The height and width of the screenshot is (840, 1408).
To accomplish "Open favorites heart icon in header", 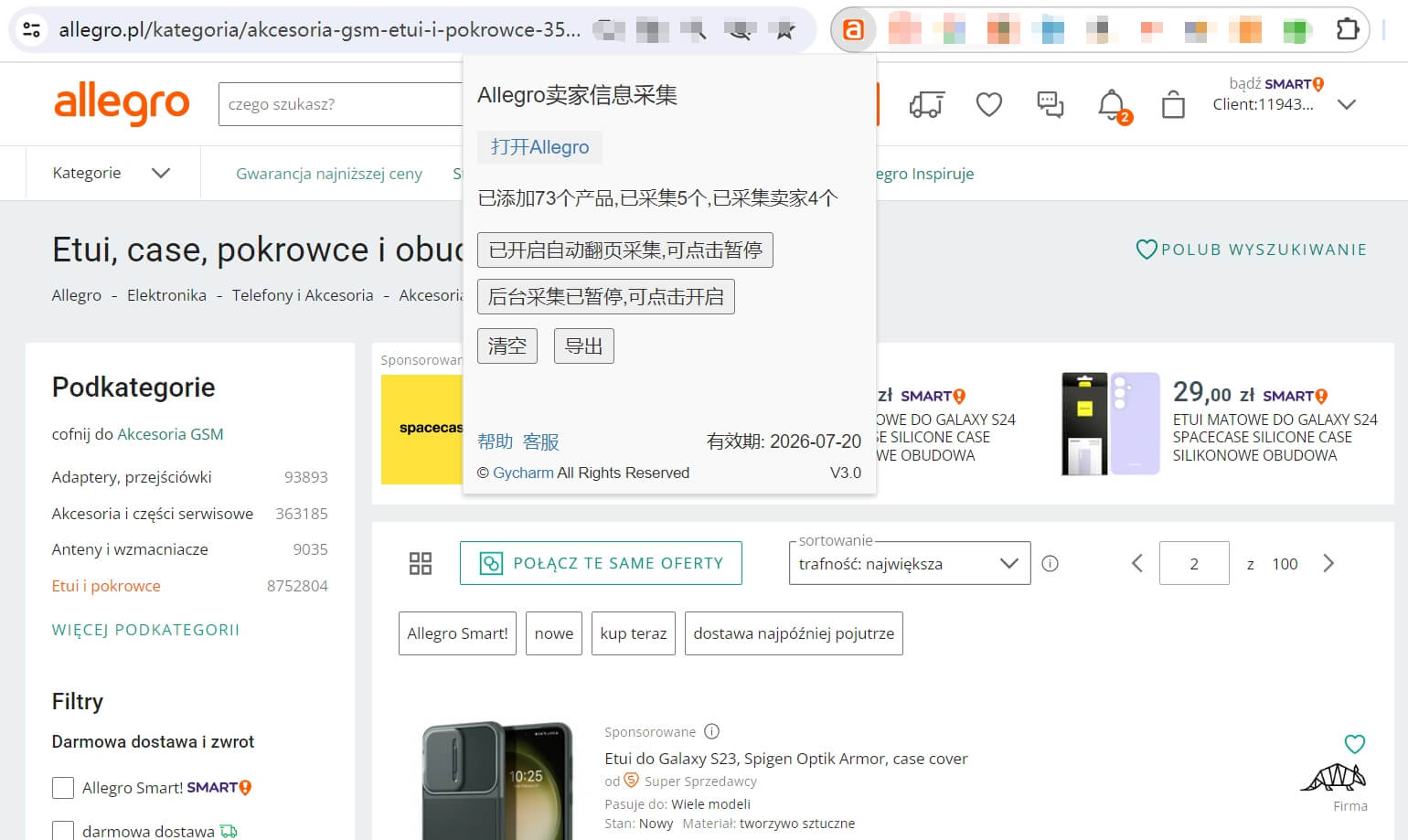I will point(989,105).
